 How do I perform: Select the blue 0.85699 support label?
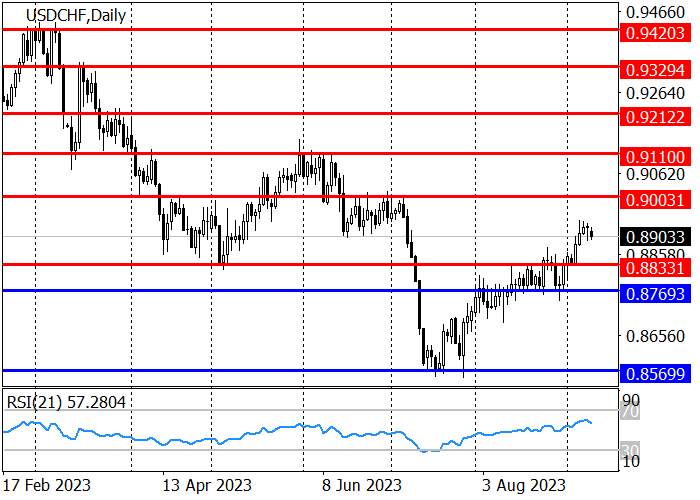tap(655, 373)
